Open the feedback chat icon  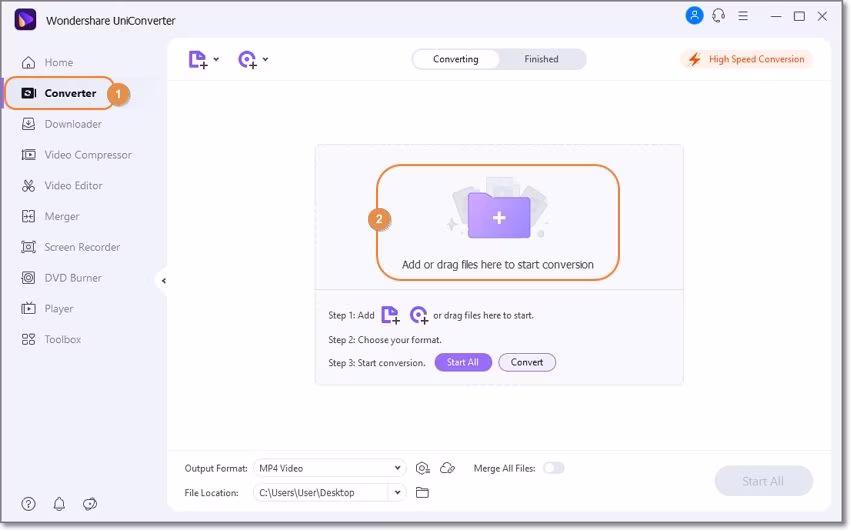pyautogui.click(x=90, y=504)
